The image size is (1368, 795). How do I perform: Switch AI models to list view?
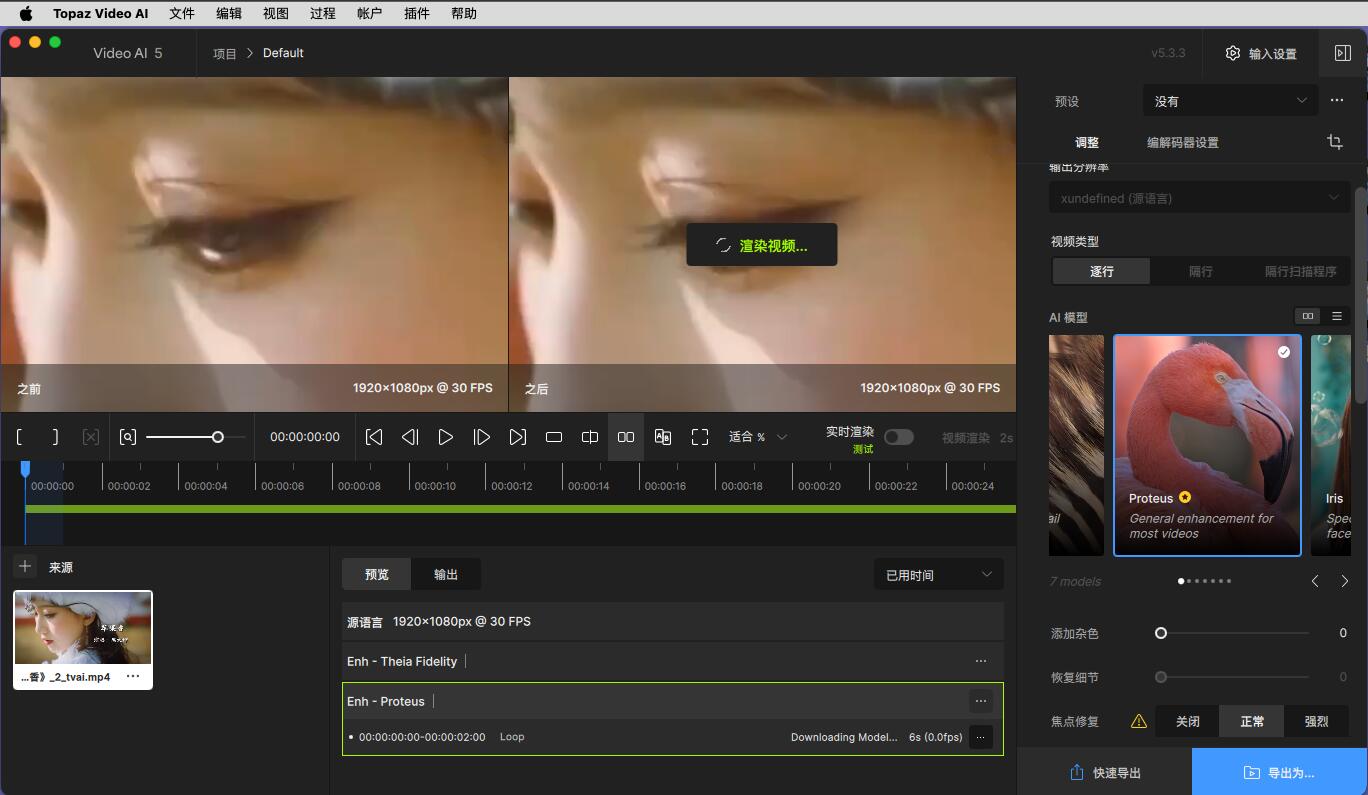(x=1337, y=316)
